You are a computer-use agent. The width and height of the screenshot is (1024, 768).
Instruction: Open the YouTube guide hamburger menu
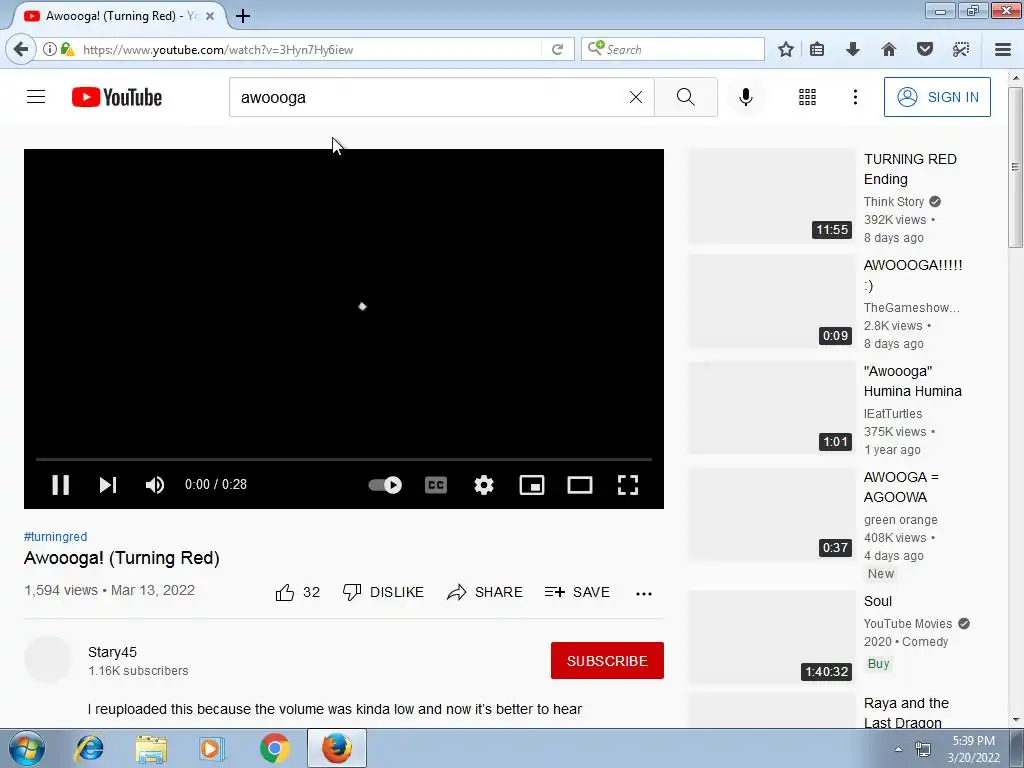click(36, 97)
